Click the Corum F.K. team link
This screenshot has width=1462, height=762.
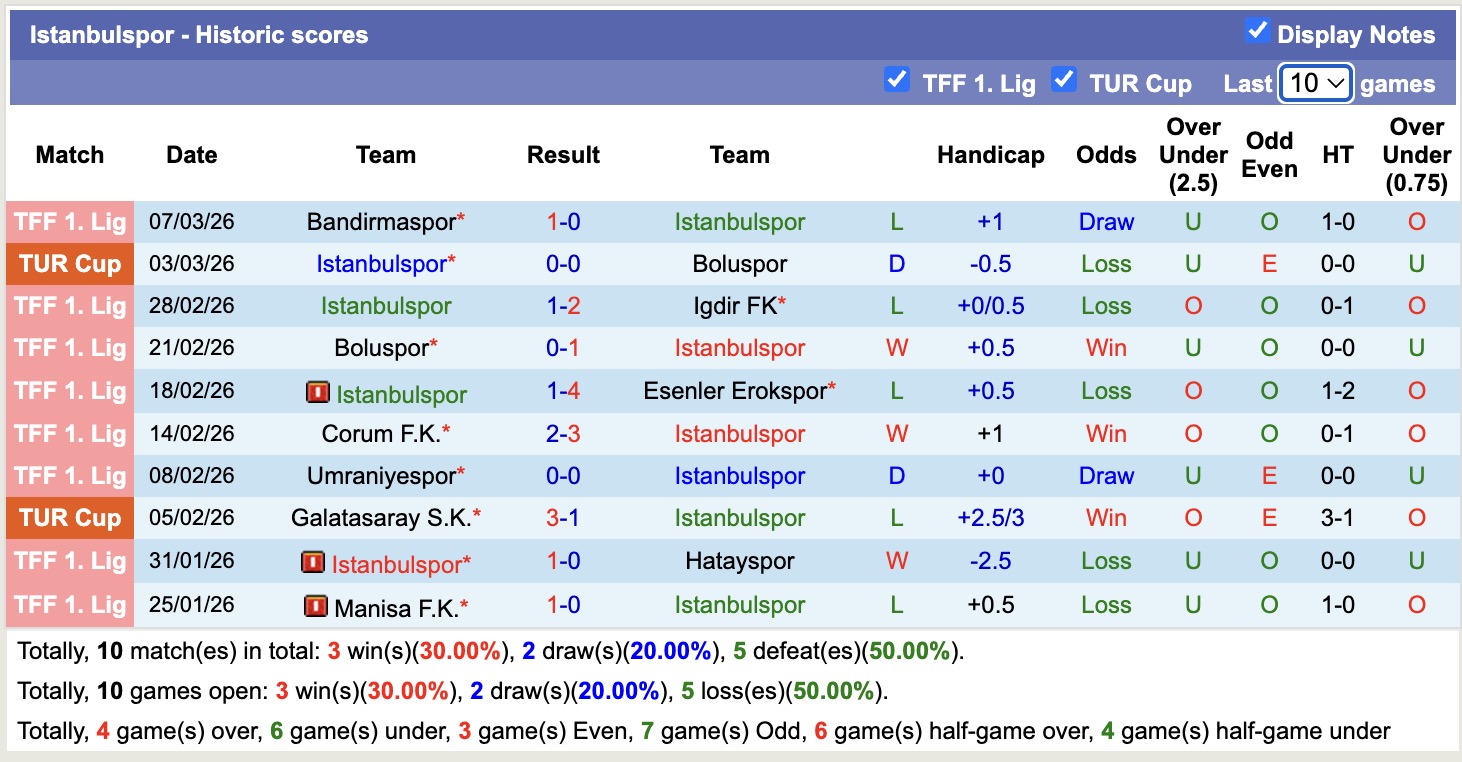click(381, 434)
